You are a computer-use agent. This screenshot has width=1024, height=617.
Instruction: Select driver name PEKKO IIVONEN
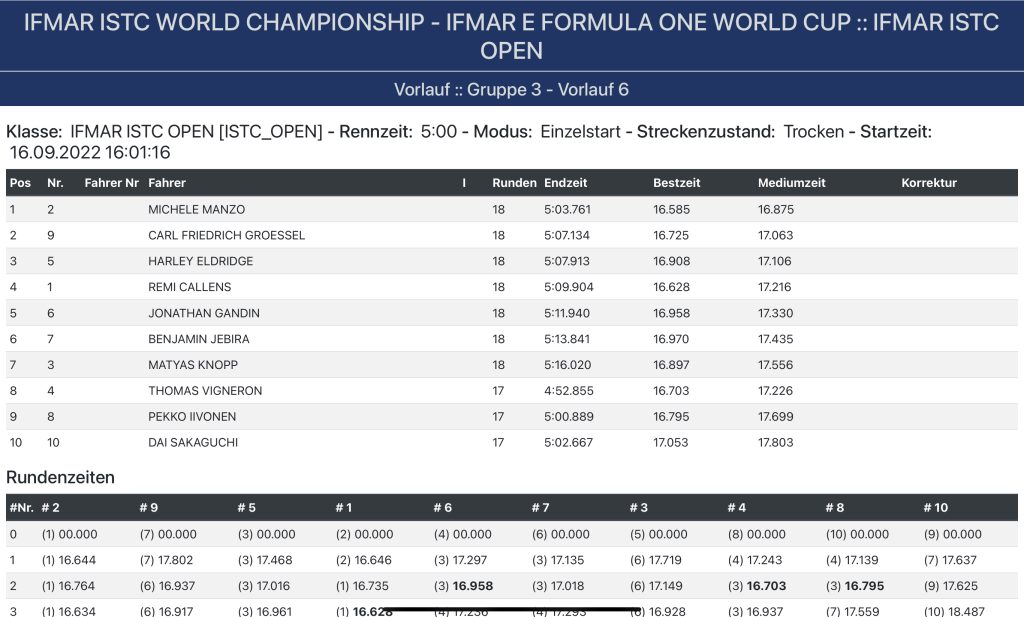point(192,417)
